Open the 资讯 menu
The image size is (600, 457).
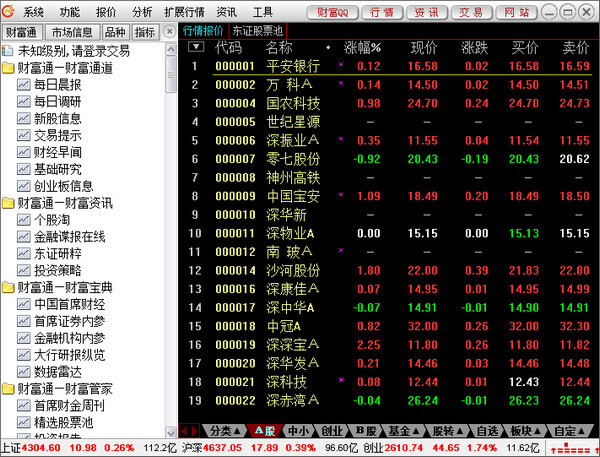(227, 12)
